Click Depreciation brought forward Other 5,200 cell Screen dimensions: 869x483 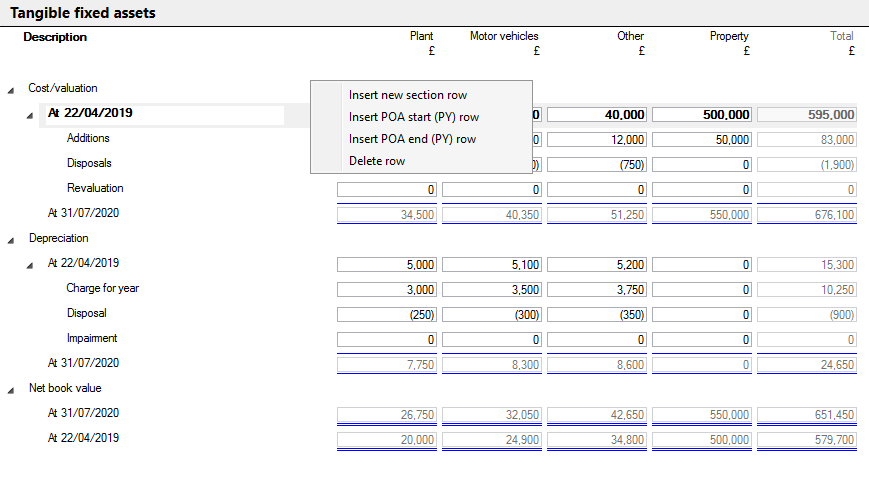[x=597, y=265]
